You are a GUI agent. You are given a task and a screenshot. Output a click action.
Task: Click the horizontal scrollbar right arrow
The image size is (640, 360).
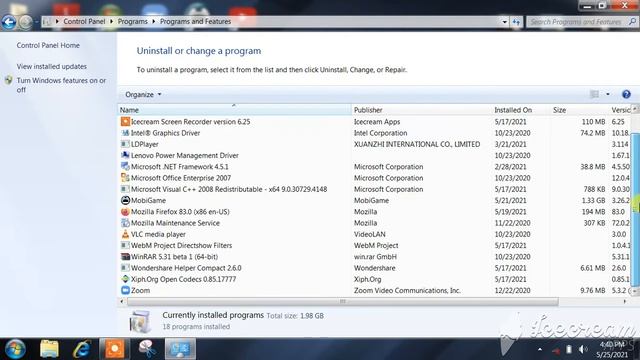pos(624,302)
